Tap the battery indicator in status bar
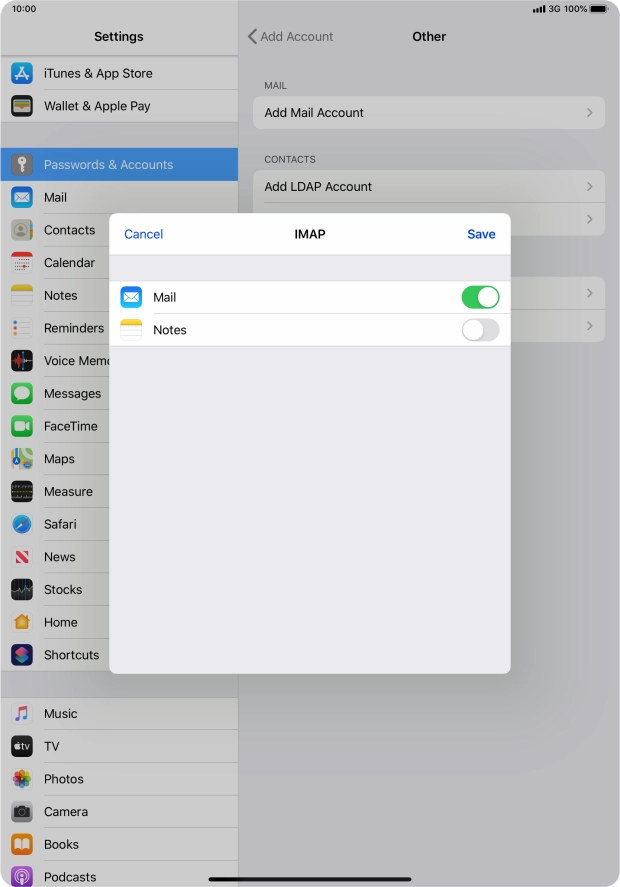 click(598, 9)
